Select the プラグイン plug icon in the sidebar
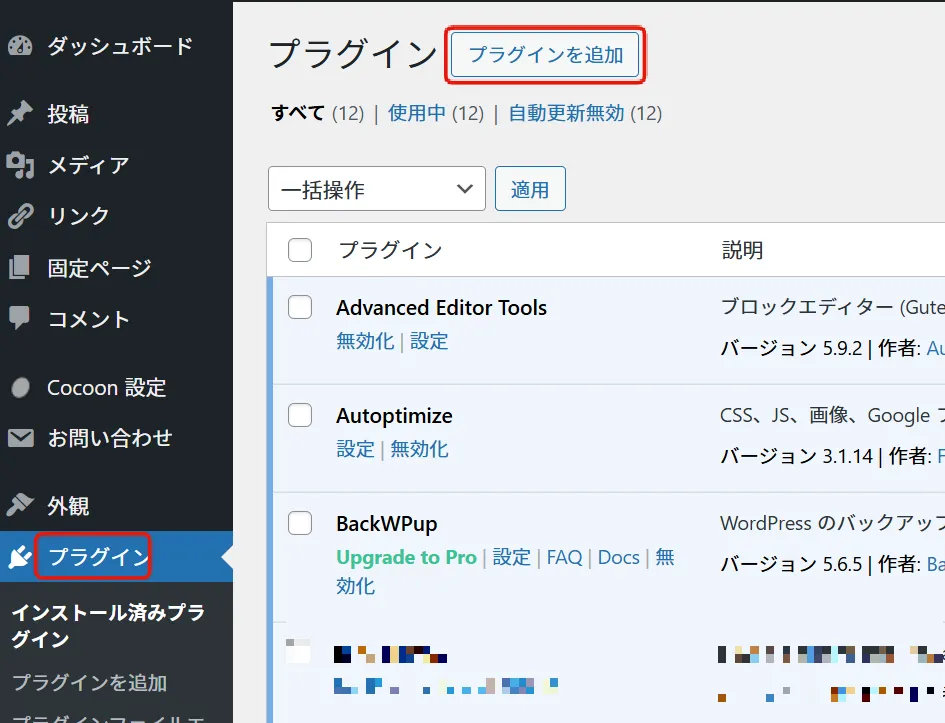The width and height of the screenshot is (945, 723). 22,558
